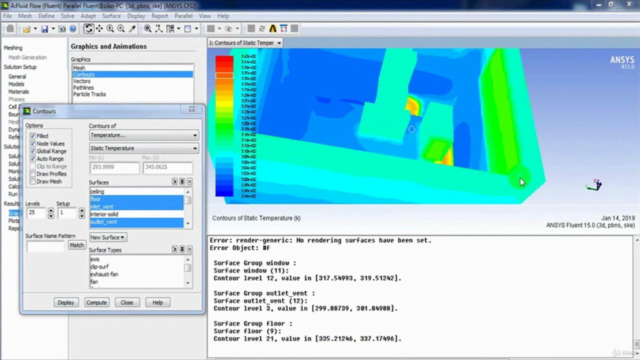This screenshot has width=640, height=360.
Task: Select the probe eyedropper tool
Action: point(132,29)
